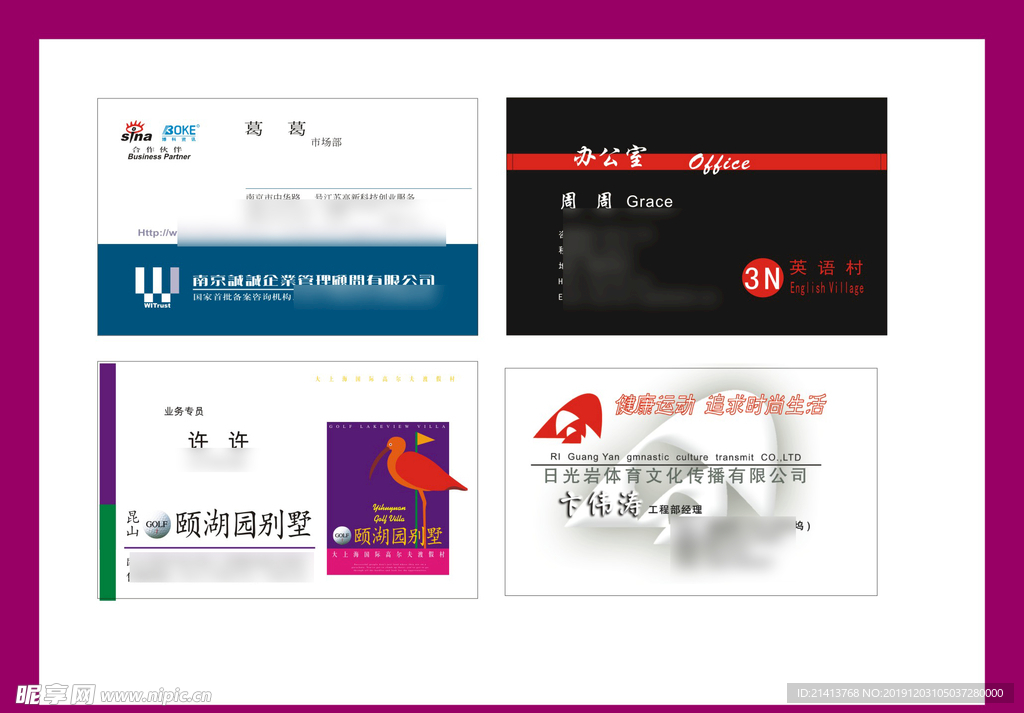The image size is (1024, 713).
Task: Click the WiTrust checkered logo
Action: pos(157,284)
